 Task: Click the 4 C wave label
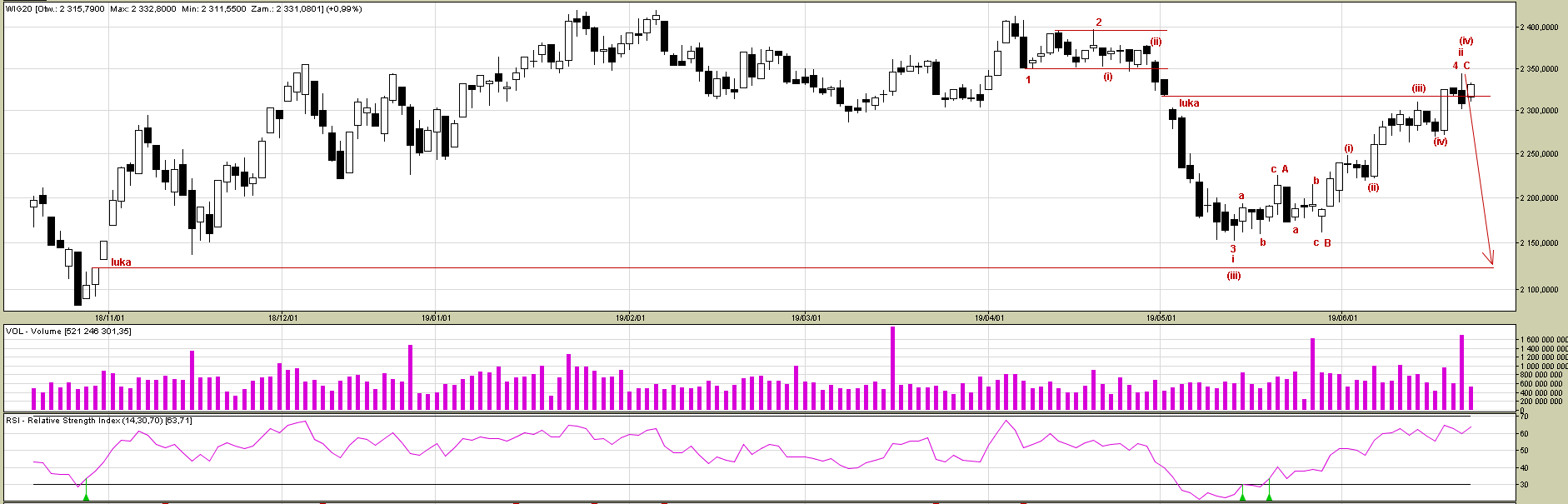tap(1461, 66)
